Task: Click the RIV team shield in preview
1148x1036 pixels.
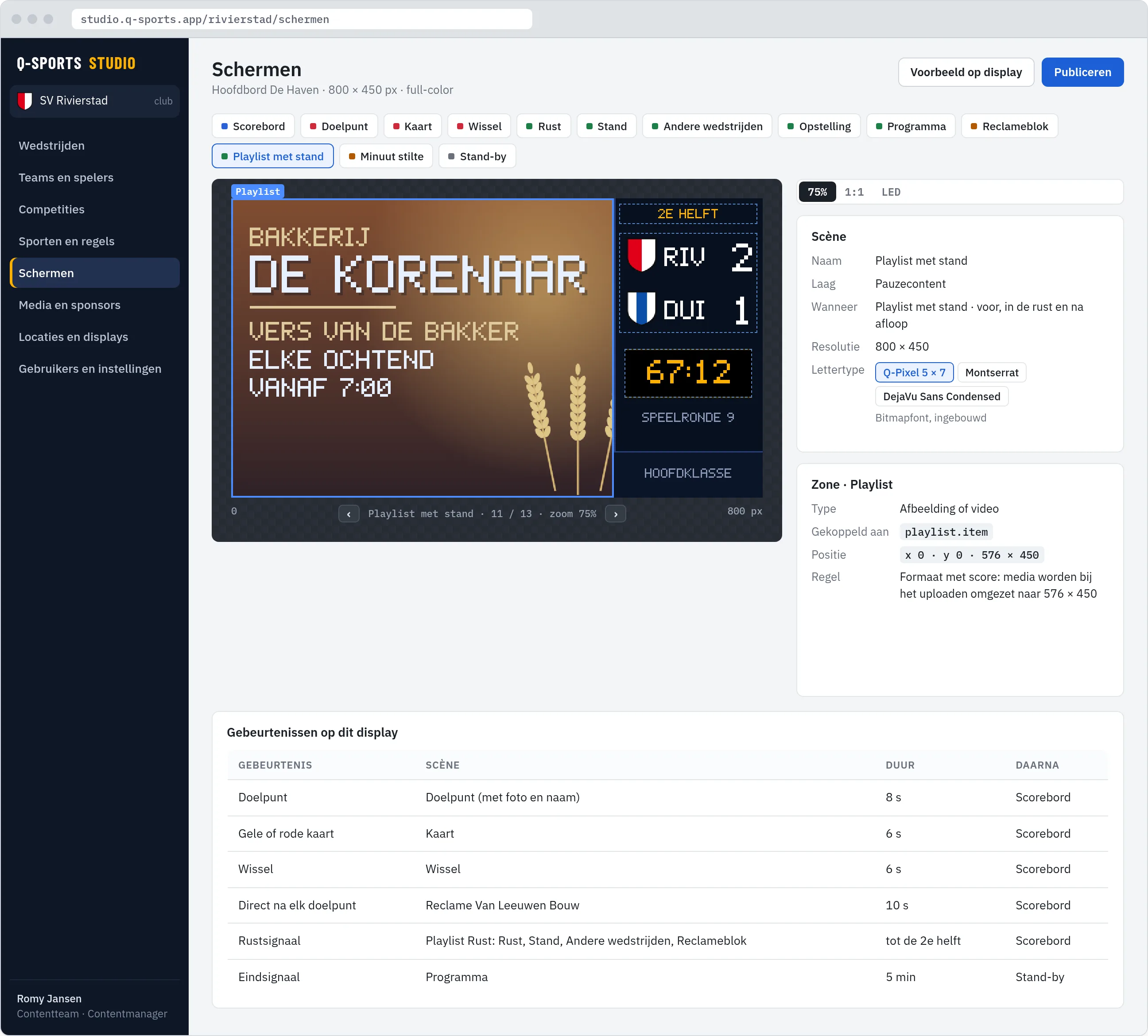Action: pyautogui.click(x=641, y=255)
